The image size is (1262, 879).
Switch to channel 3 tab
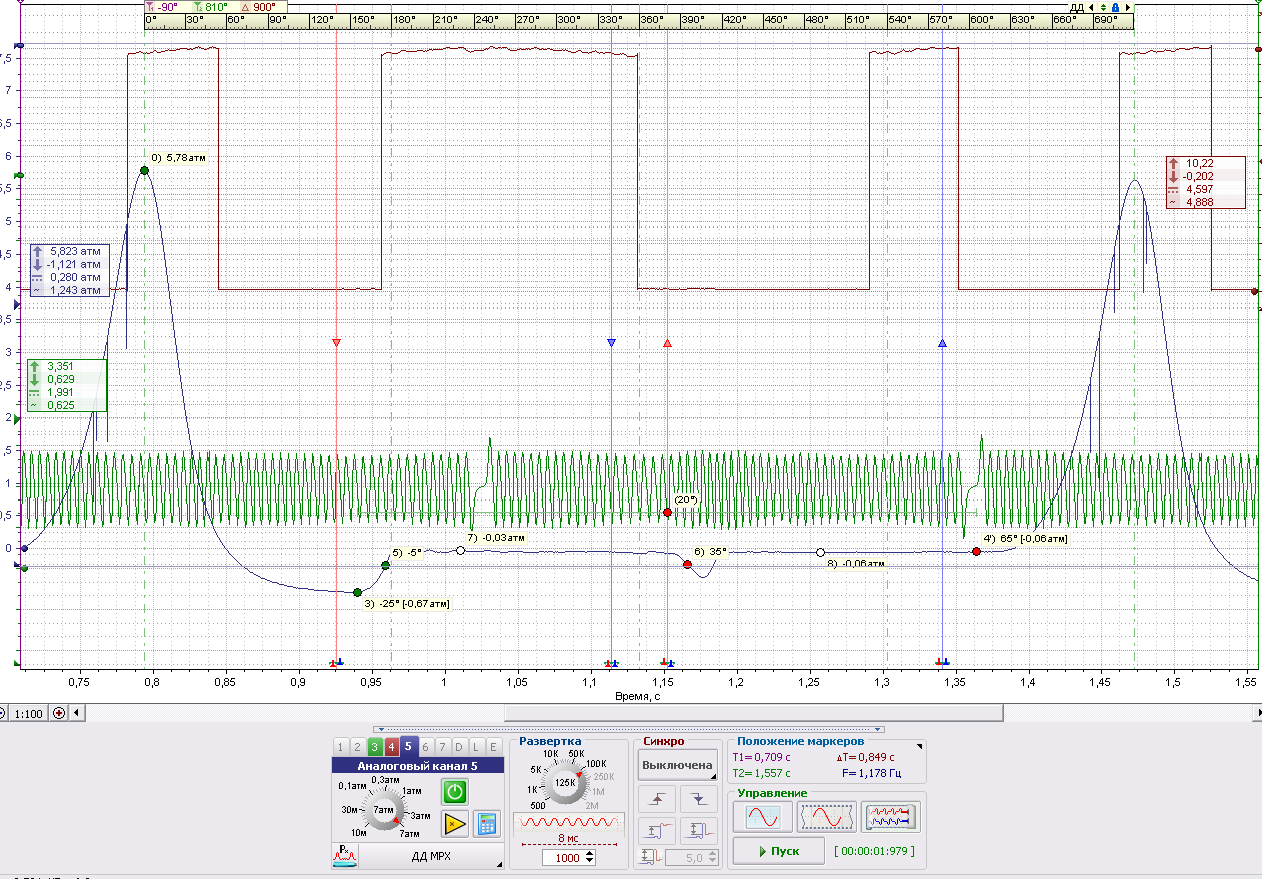pos(374,746)
